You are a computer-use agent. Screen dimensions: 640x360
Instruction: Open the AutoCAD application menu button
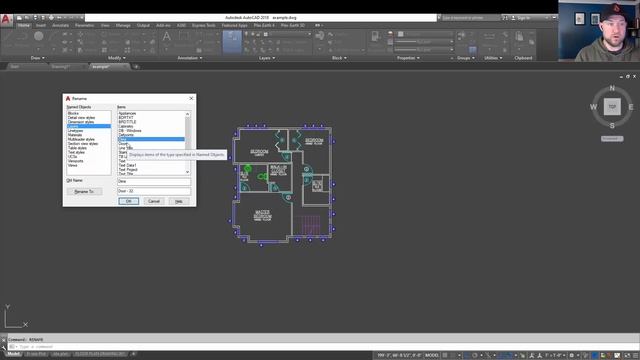6,19
